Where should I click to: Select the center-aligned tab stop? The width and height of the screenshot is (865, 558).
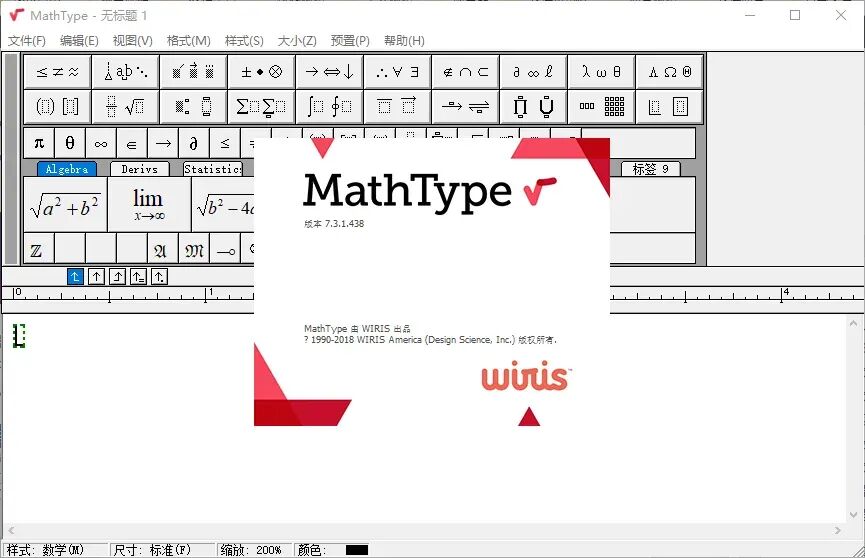[x=96, y=277]
